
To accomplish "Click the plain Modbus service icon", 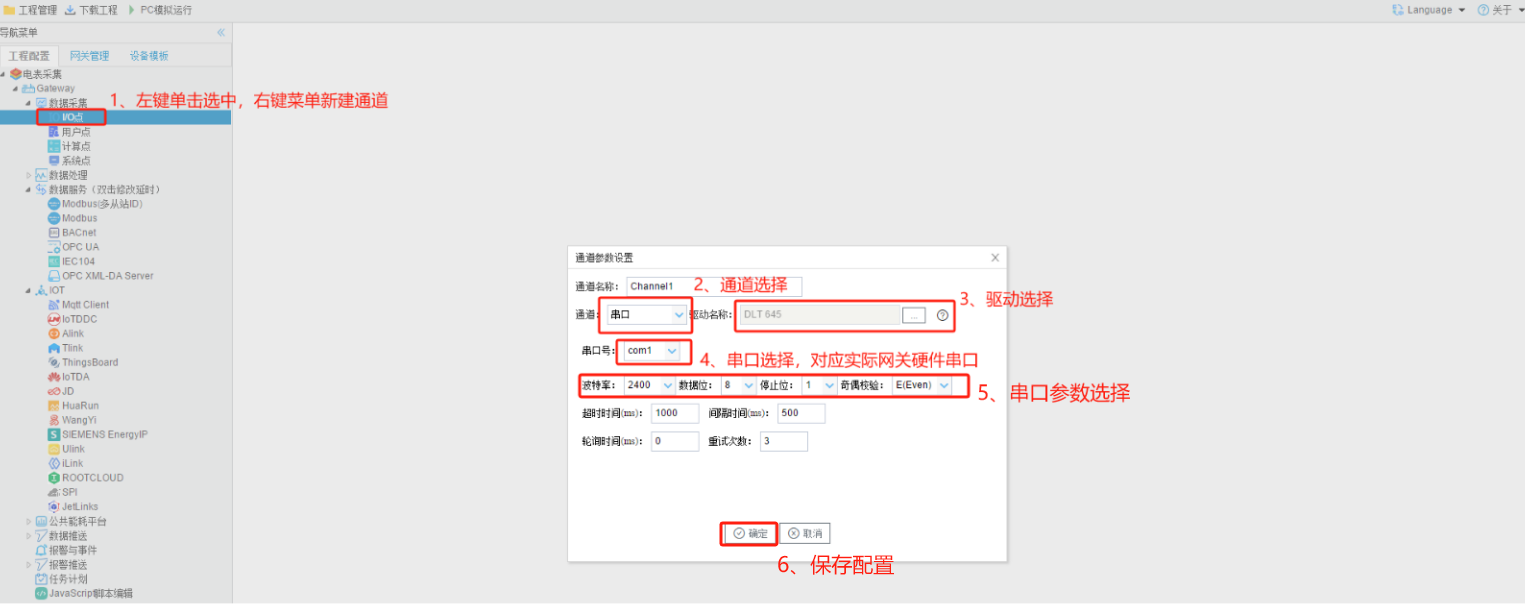I will (x=54, y=218).
